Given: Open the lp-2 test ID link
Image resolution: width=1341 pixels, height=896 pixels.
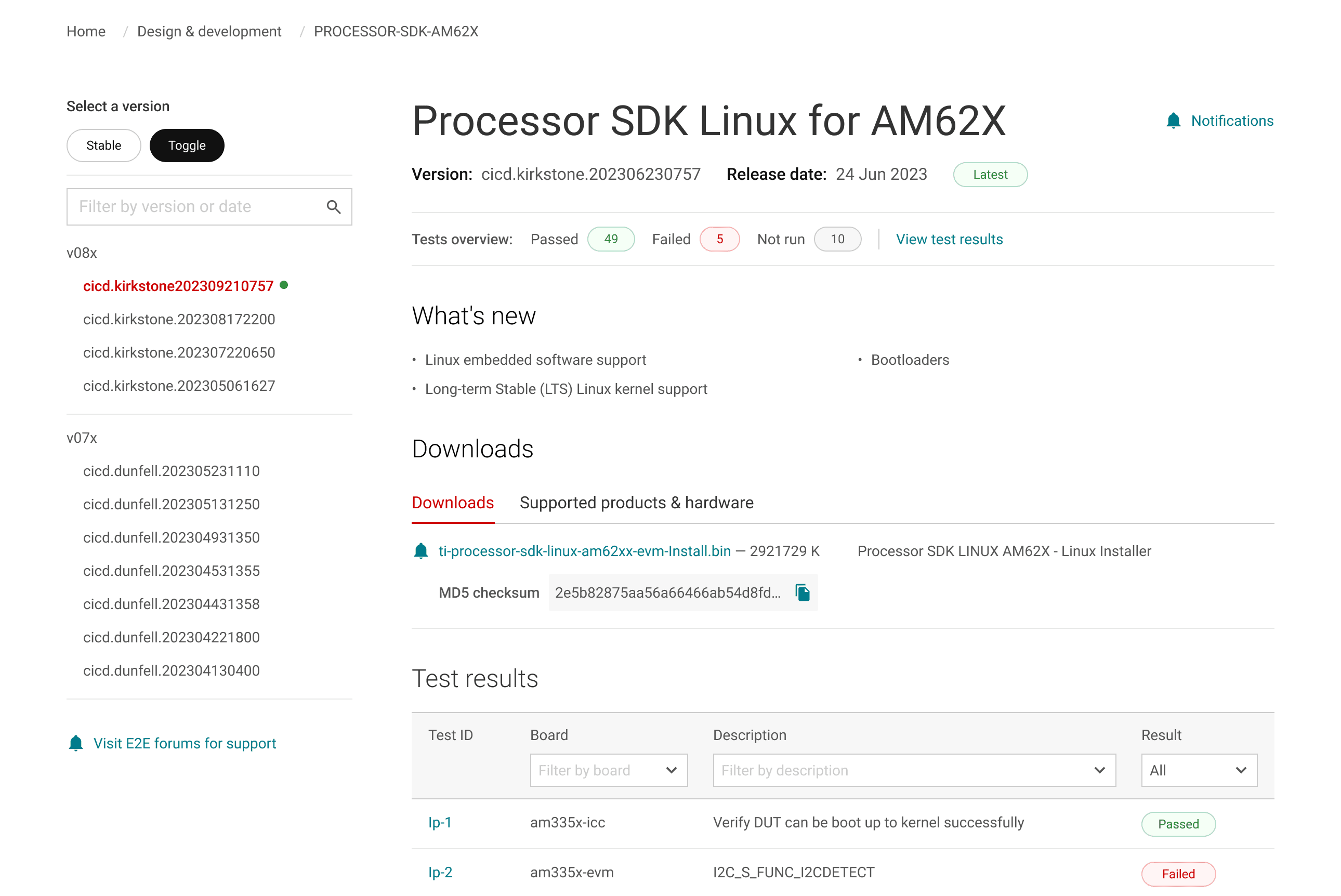Looking at the screenshot, I should pos(440,872).
